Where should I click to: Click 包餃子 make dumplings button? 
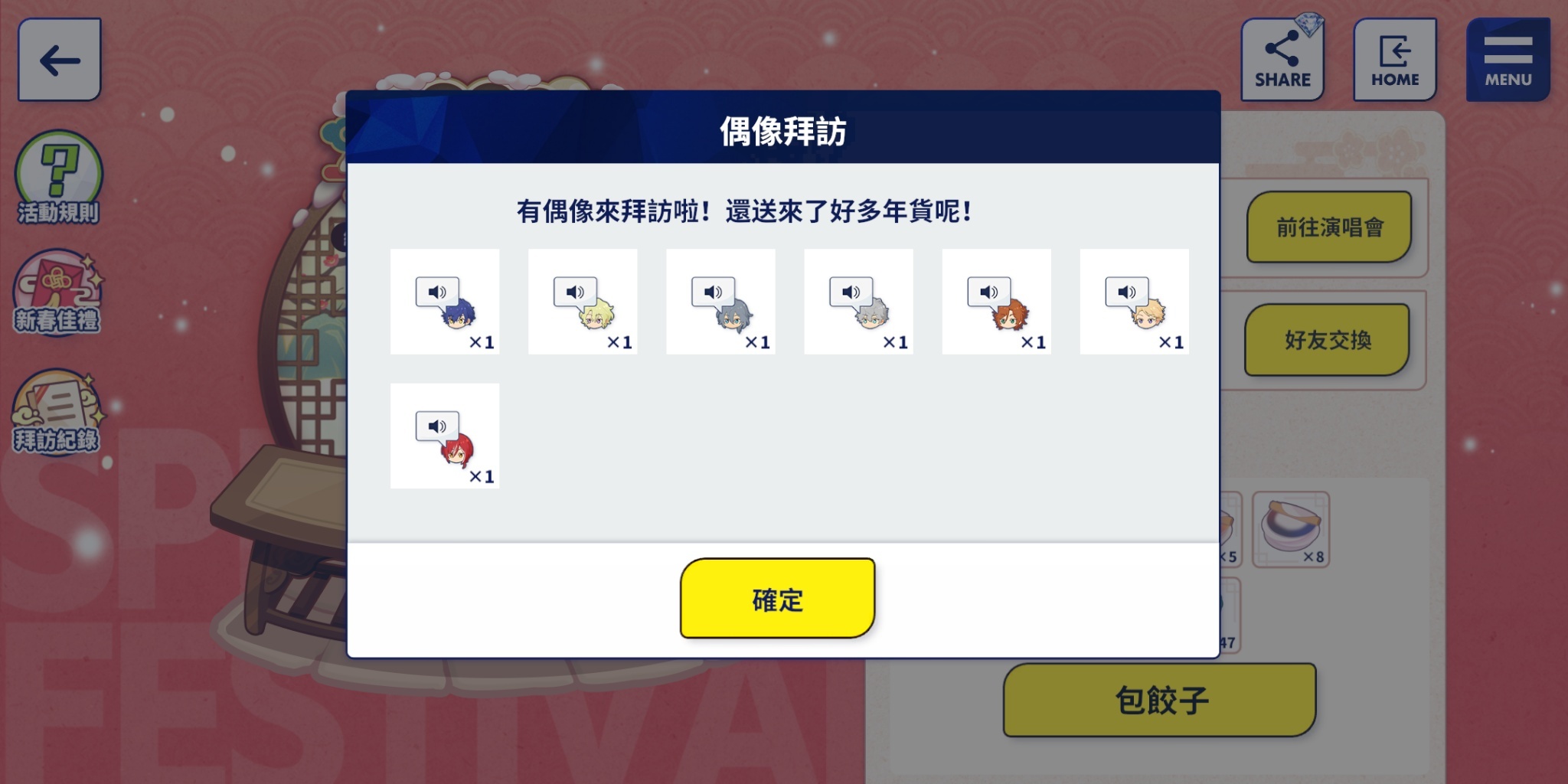pyautogui.click(x=1160, y=700)
